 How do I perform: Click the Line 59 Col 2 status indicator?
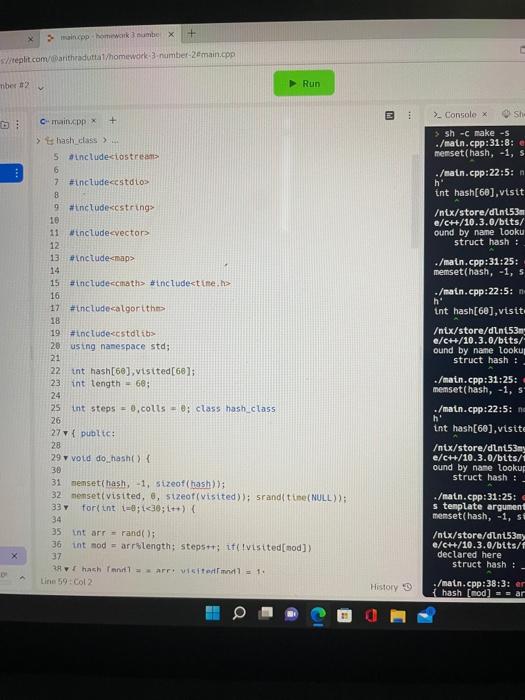point(66,581)
